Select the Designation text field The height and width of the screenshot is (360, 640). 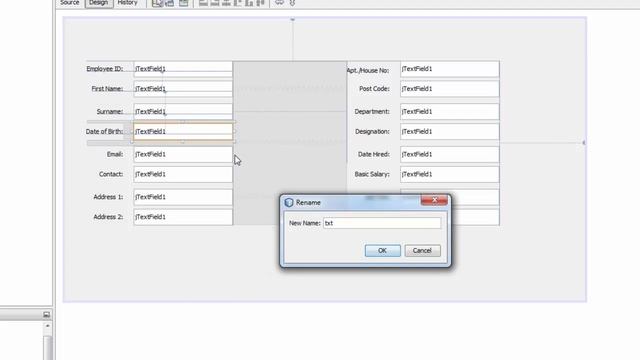(x=449, y=131)
